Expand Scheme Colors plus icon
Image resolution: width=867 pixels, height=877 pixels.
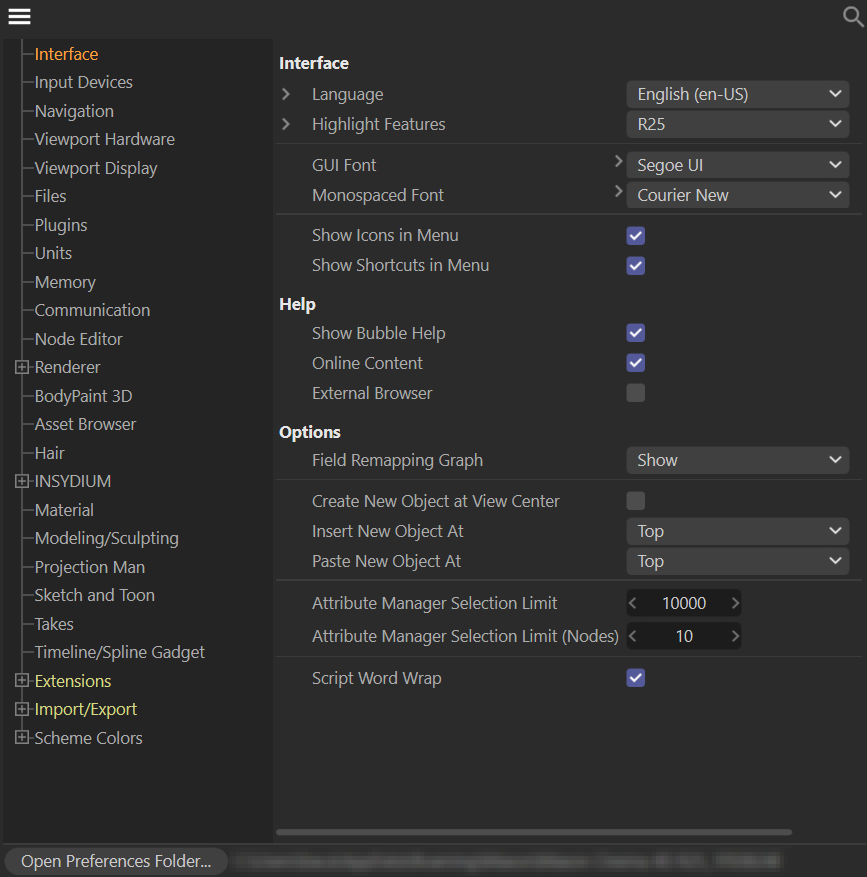[x=22, y=738]
